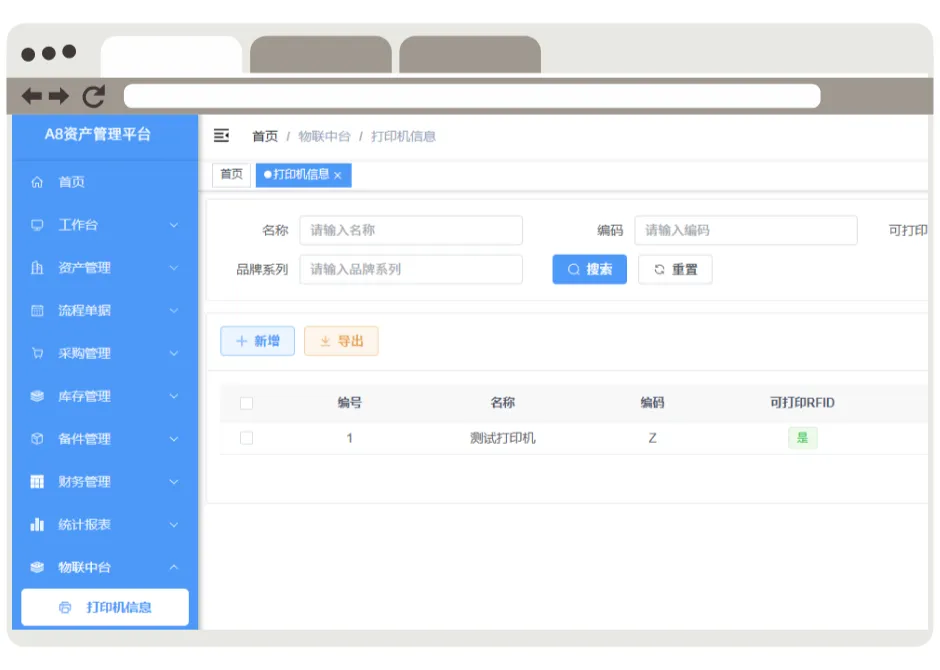
Task: Open 首页 in the sidebar
Action: (x=105, y=182)
